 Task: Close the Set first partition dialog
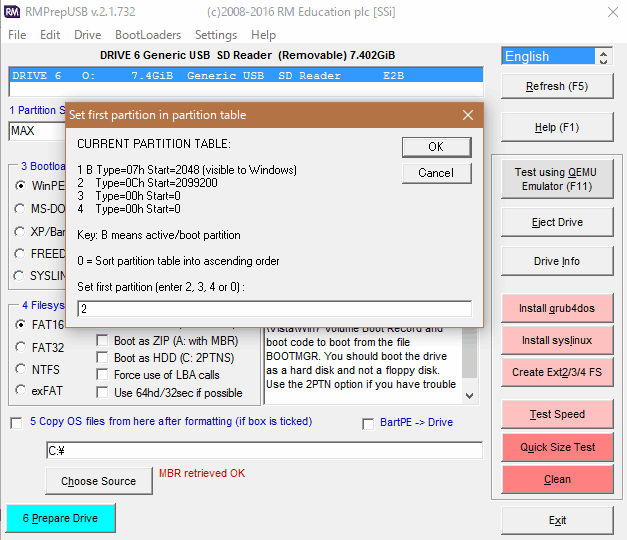468,115
